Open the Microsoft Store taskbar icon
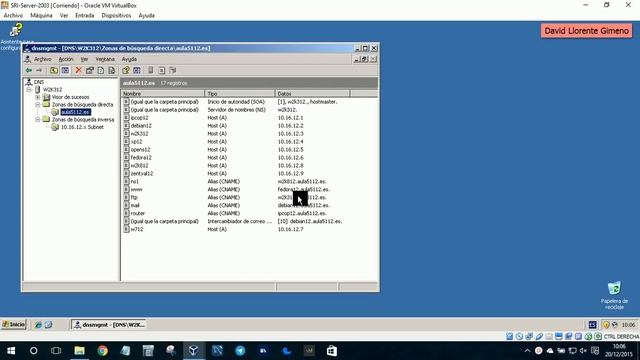The height and width of the screenshot is (360, 640). [332, 351]
